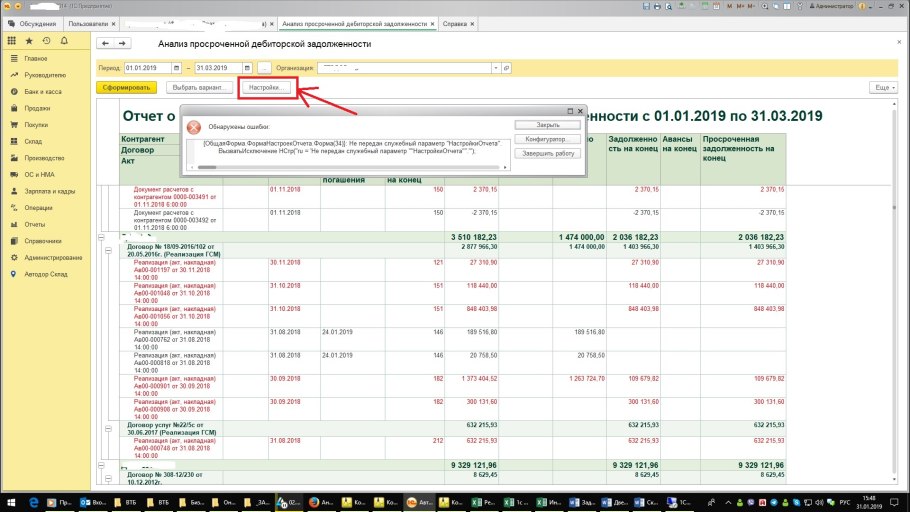
Task: Expand the Организация dropdown arrow
Action: click(496, 68)
